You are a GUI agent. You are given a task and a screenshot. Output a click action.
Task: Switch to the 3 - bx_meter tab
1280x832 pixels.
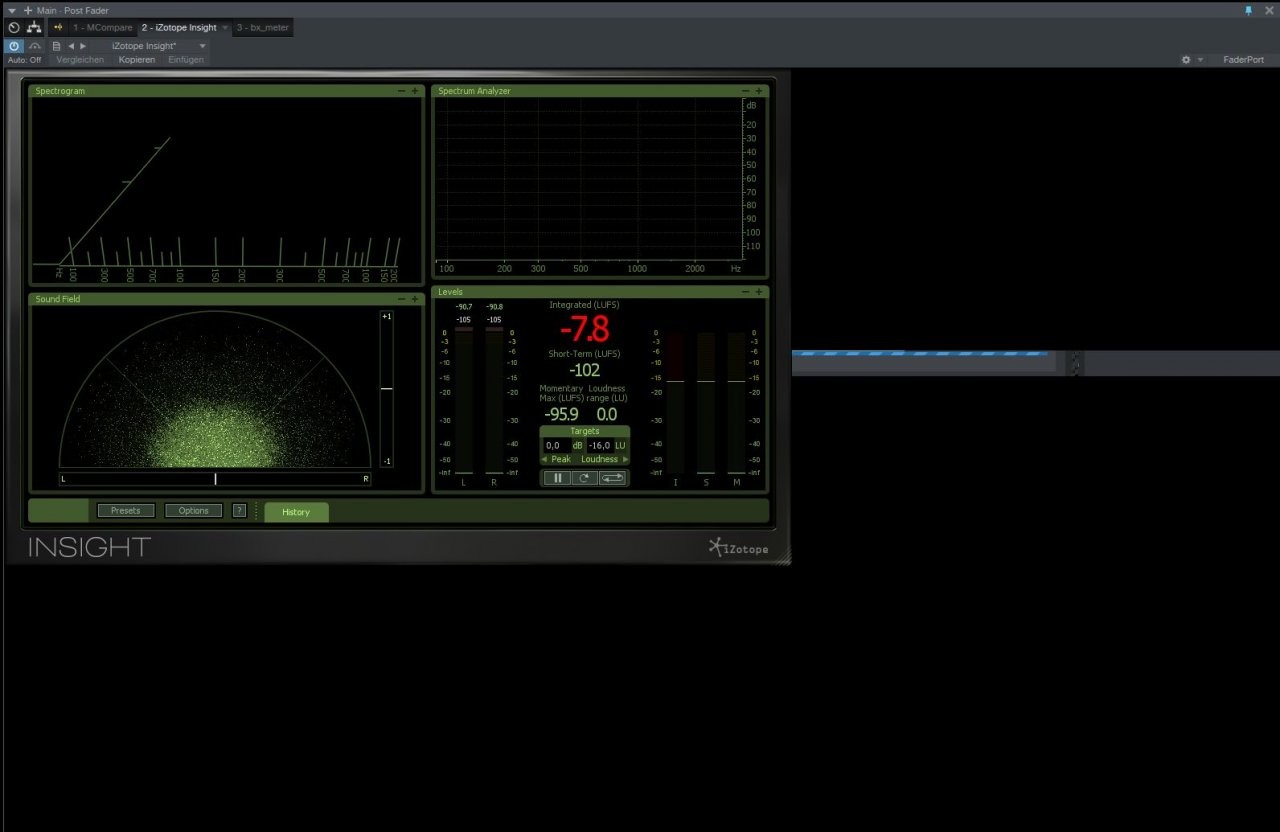[x=263, y=28]
